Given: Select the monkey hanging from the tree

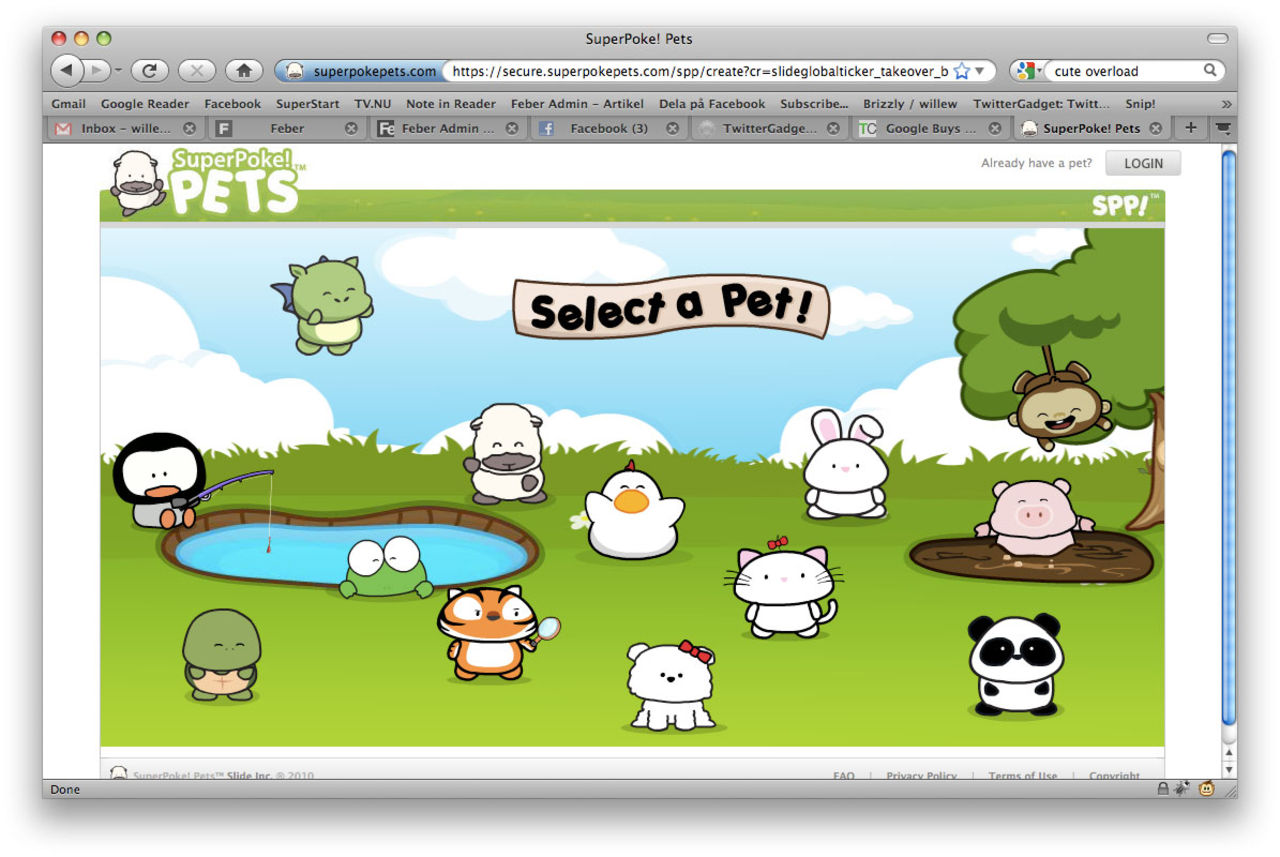Looking at the screenshot, I should tap(1058, 405).
